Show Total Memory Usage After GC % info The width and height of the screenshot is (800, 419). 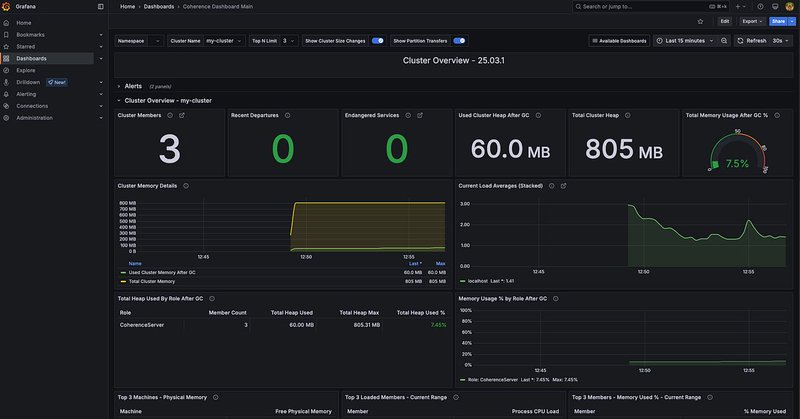(x=777, y=115)
